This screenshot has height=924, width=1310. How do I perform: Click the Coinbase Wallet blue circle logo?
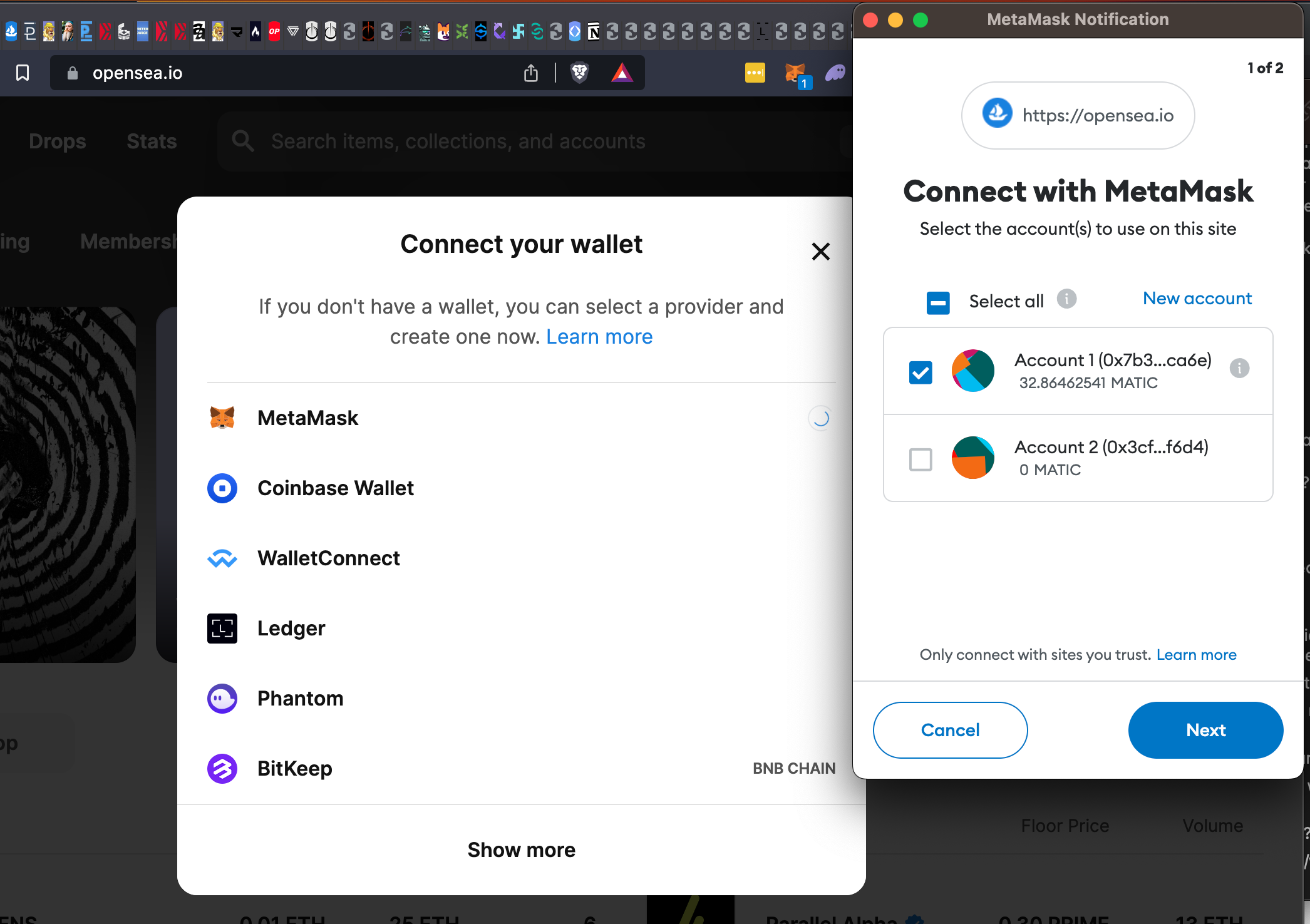tap(222, 488)
